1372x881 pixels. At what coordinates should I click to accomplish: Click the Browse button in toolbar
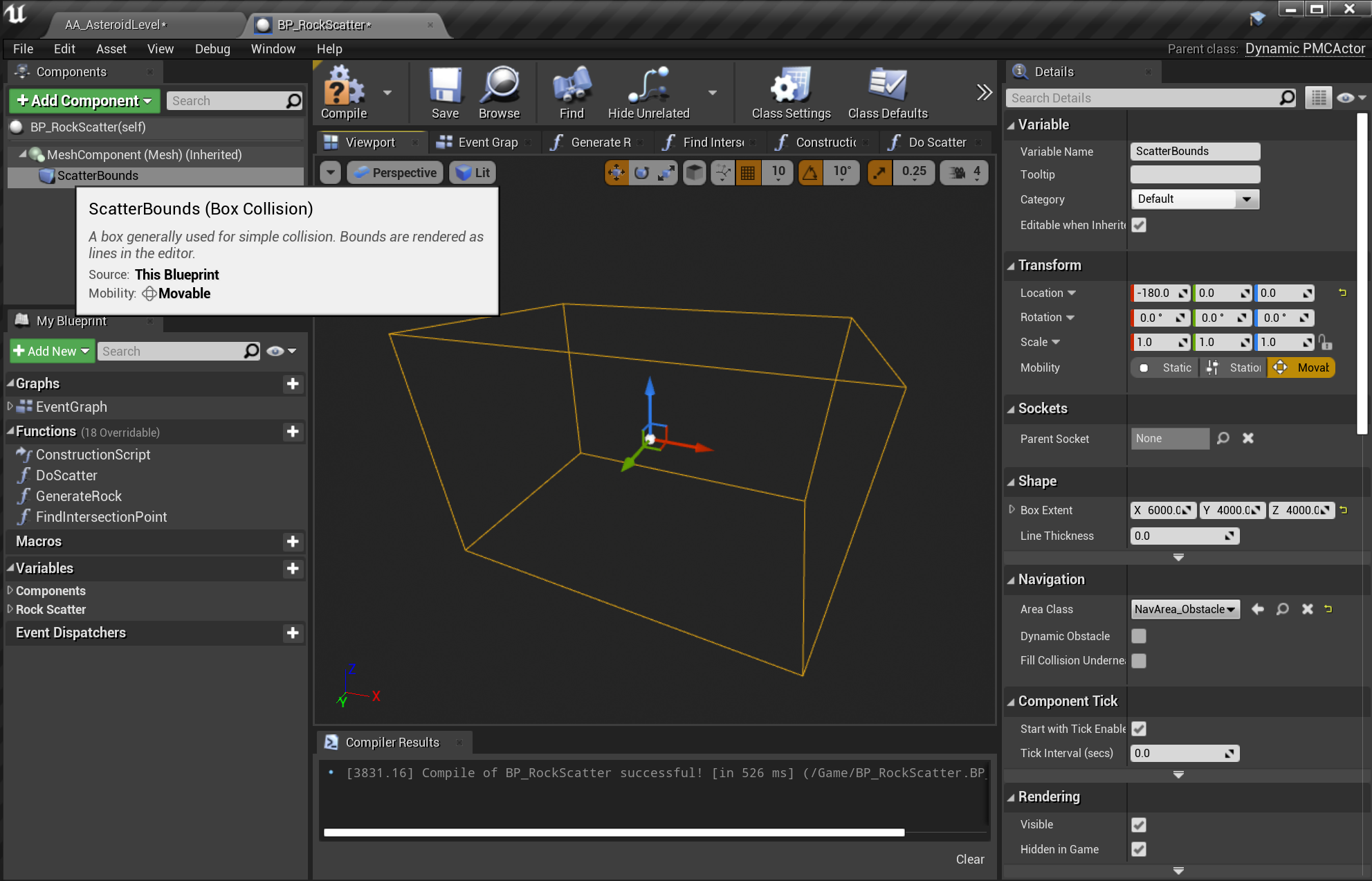point(499,92)
